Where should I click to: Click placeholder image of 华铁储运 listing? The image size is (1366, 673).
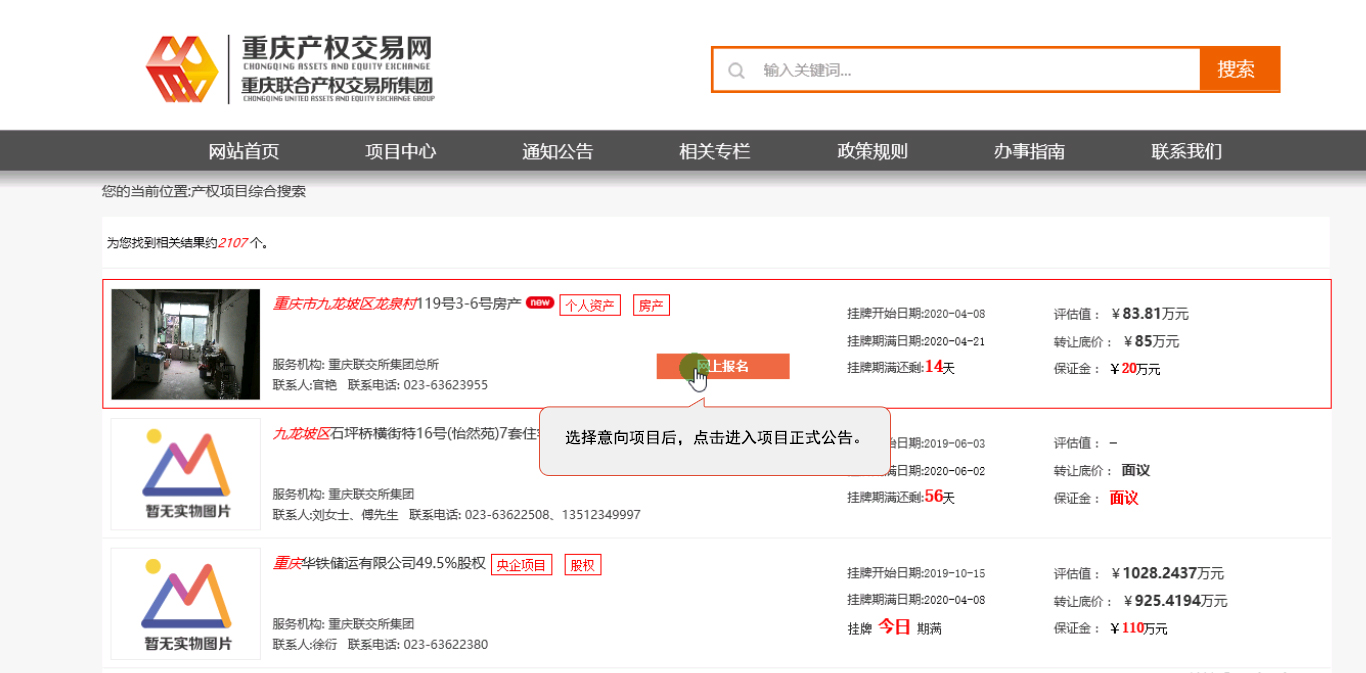tap(186, 604)
